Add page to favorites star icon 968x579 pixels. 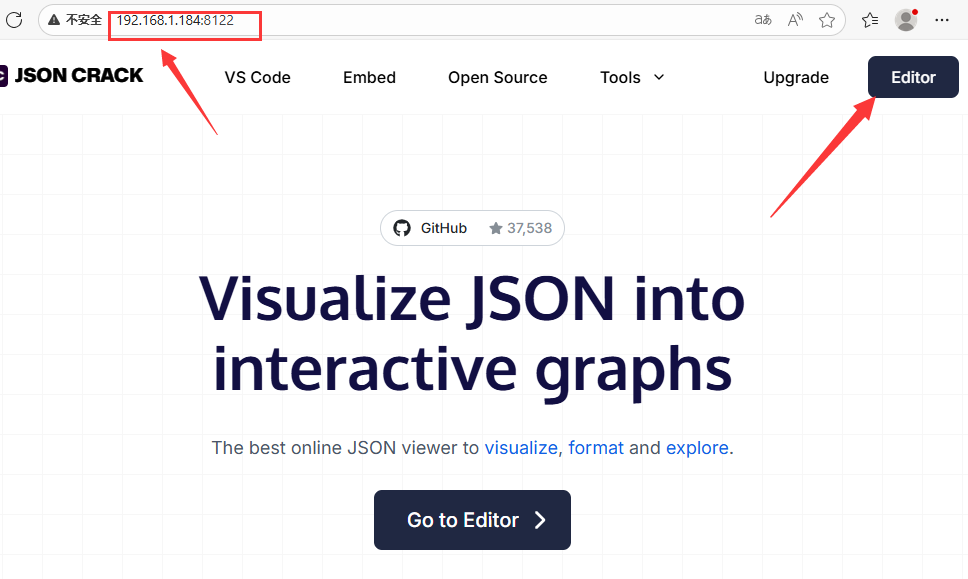pyautogui.click(x=827, y=20)
